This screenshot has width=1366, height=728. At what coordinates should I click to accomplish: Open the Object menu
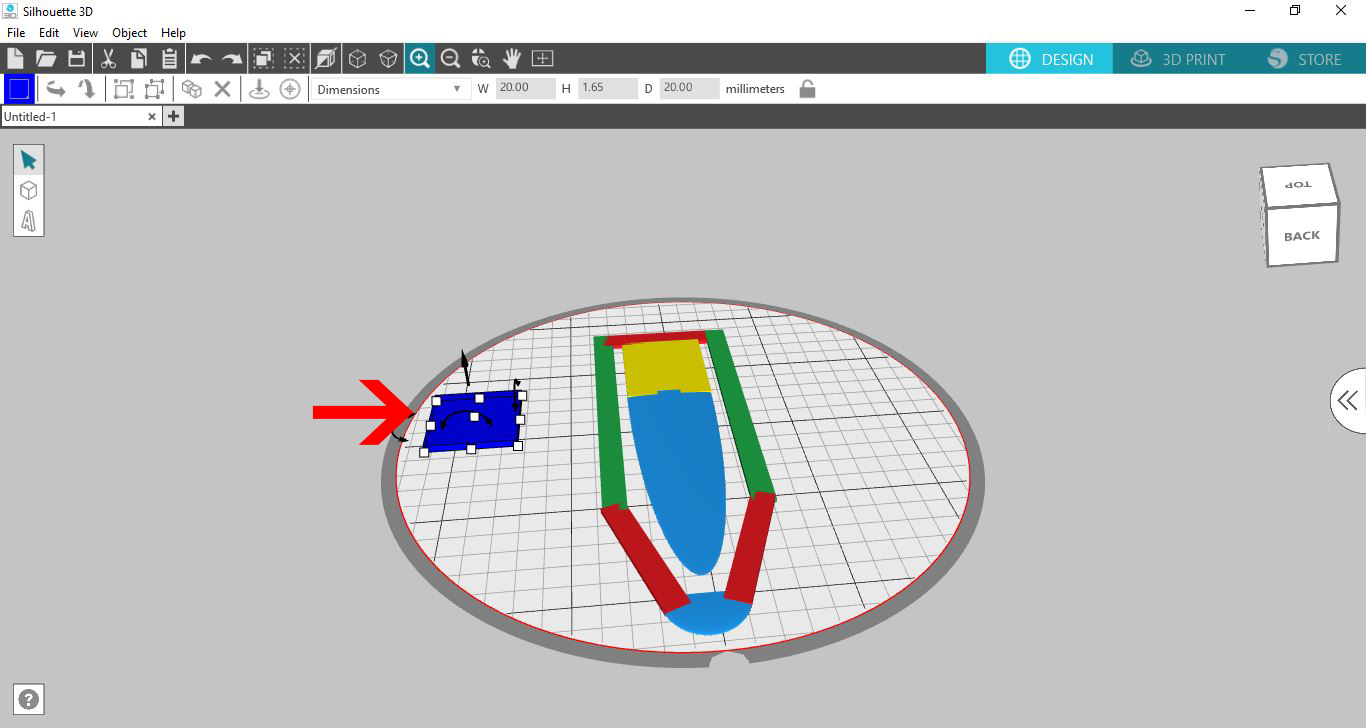(130, 33)
